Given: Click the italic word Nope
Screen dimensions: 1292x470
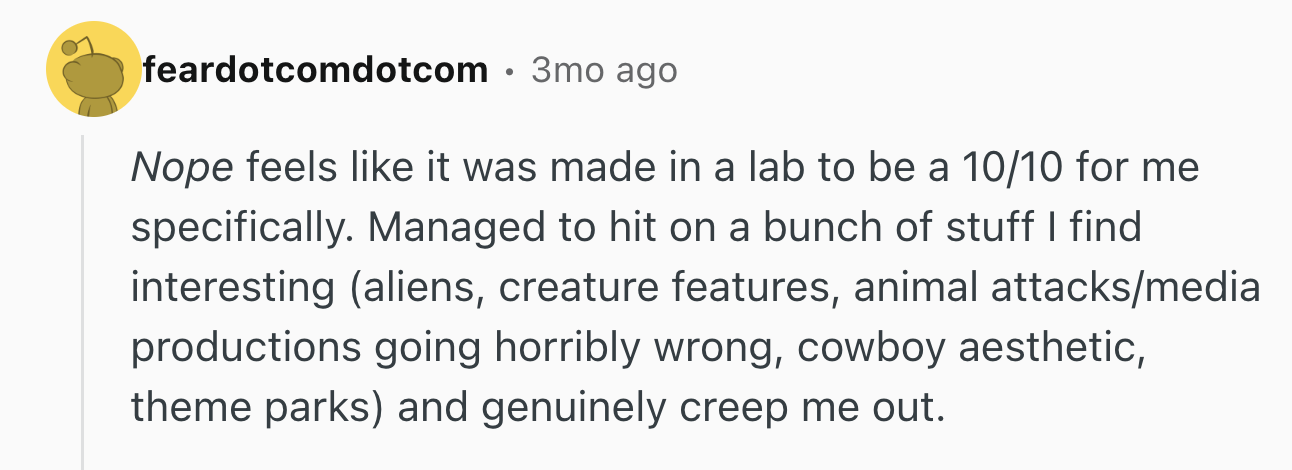Looking at the screenshot, I should click(182, 169).
